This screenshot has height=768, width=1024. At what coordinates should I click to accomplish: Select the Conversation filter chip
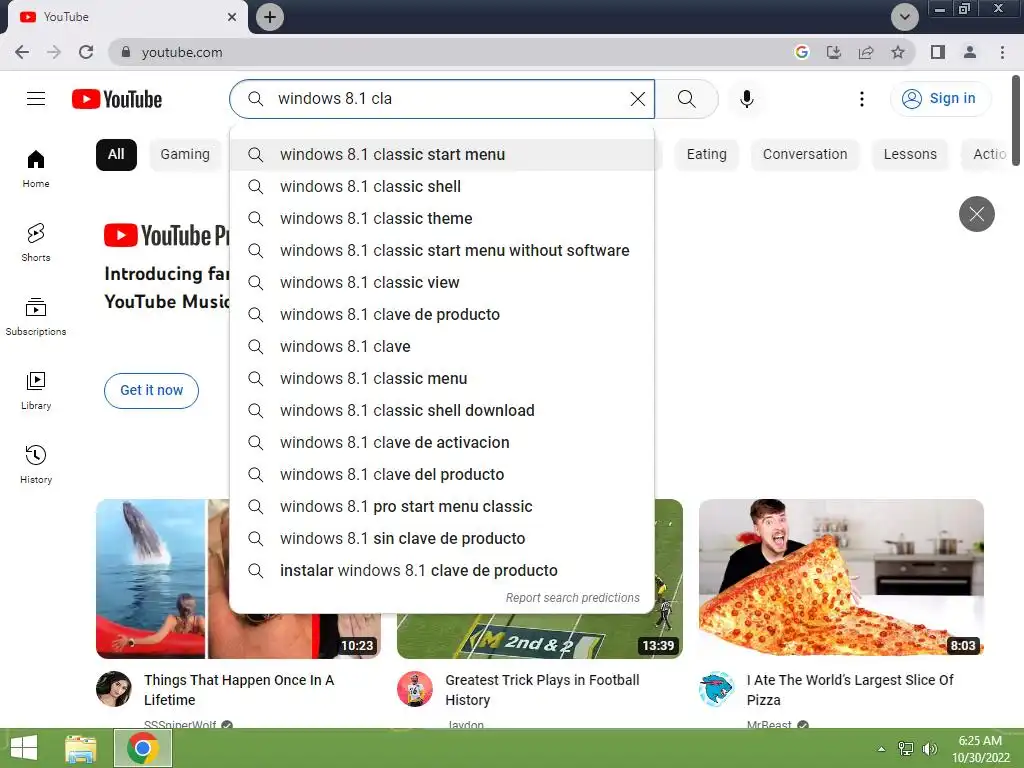(805, 155)
